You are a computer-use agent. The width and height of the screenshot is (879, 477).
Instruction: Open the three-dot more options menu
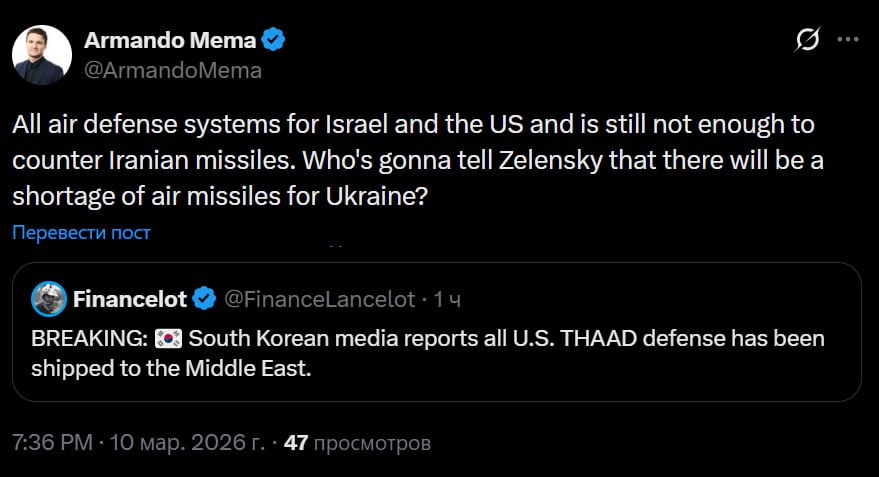click(x=847, y=40)
